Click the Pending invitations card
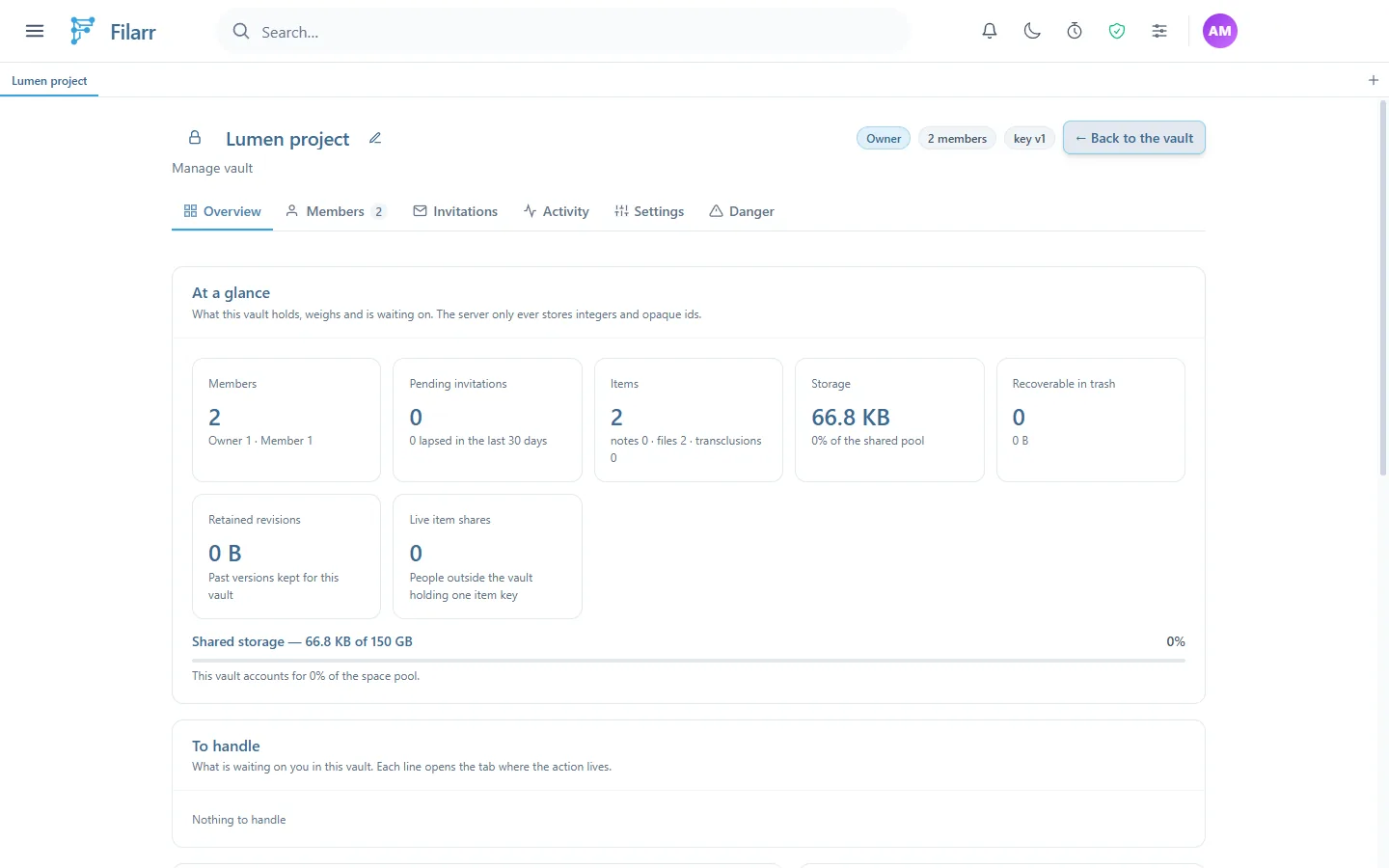The height and width of the screenshot is (868, 1389). tap(487, 420)
